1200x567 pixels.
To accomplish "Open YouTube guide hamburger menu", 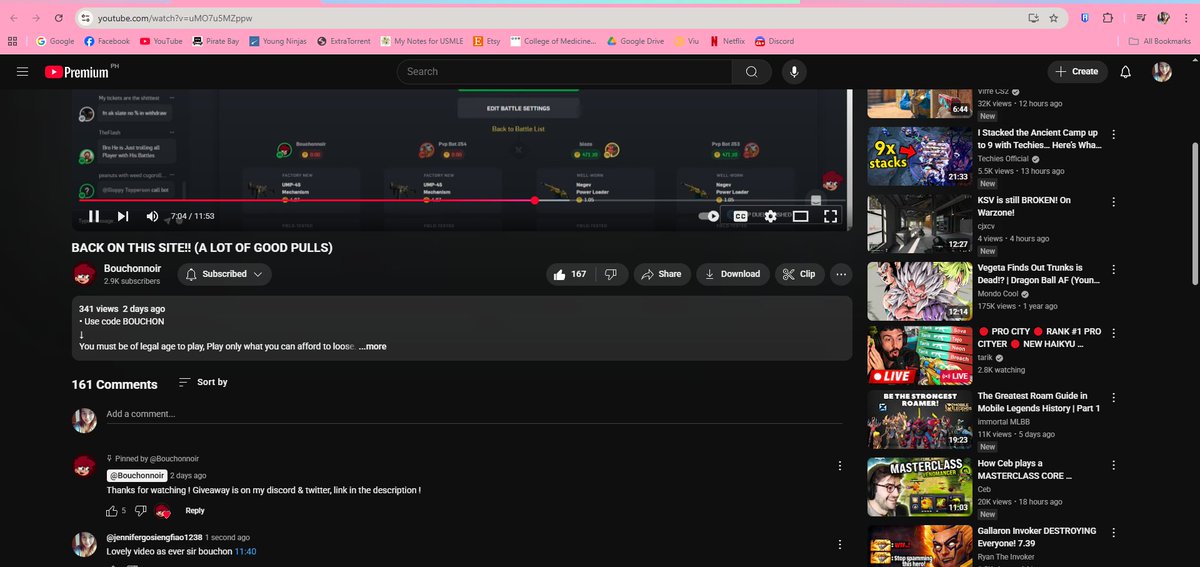I will [22, 72].
